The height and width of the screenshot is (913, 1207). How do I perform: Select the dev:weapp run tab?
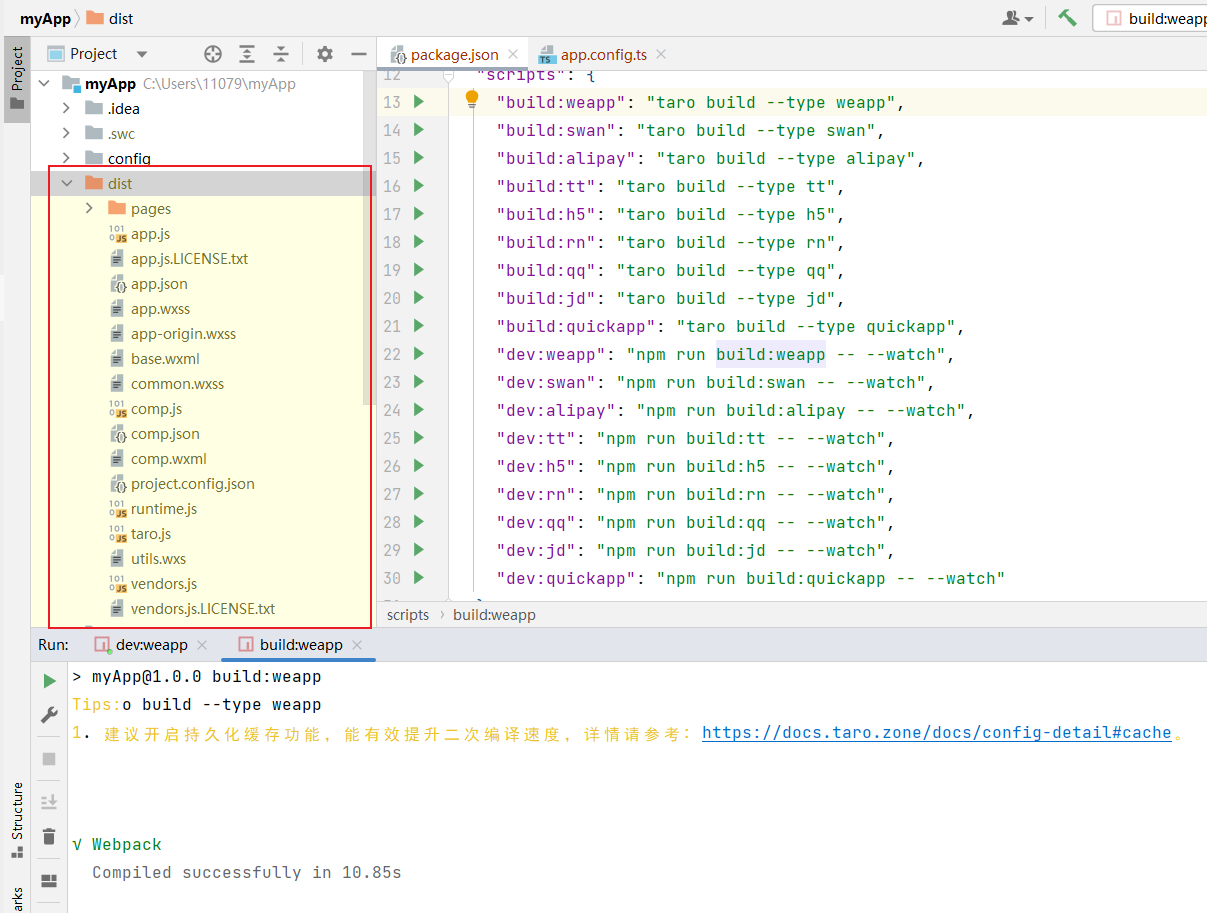(x=151, y=645)
